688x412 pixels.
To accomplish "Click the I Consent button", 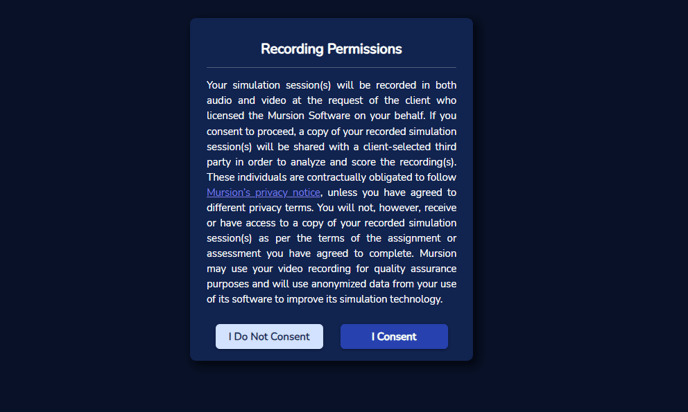I will point(394,337).
